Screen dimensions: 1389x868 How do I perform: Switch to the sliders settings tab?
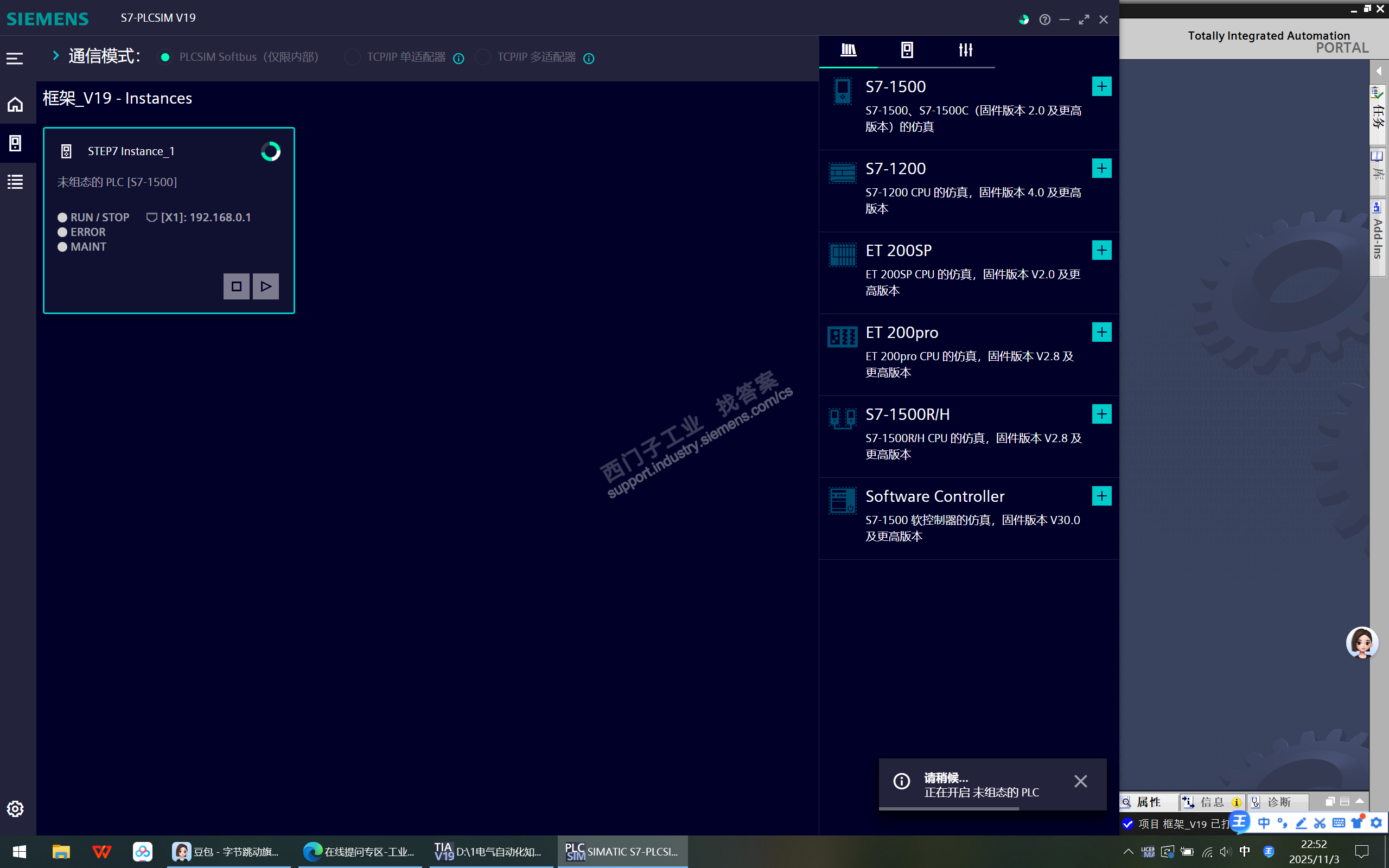(965, 50)
